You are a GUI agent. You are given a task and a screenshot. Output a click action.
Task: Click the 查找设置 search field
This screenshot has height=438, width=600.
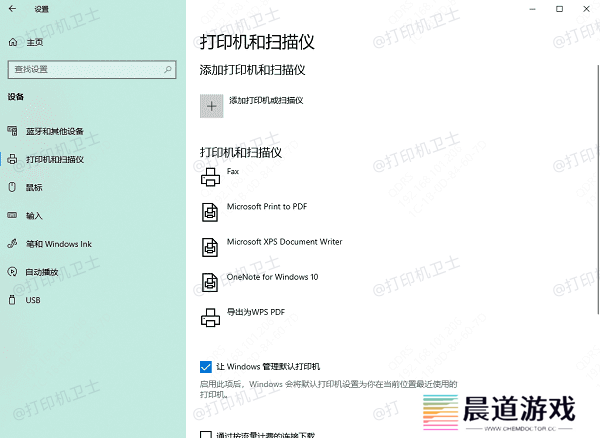(92, 69)
